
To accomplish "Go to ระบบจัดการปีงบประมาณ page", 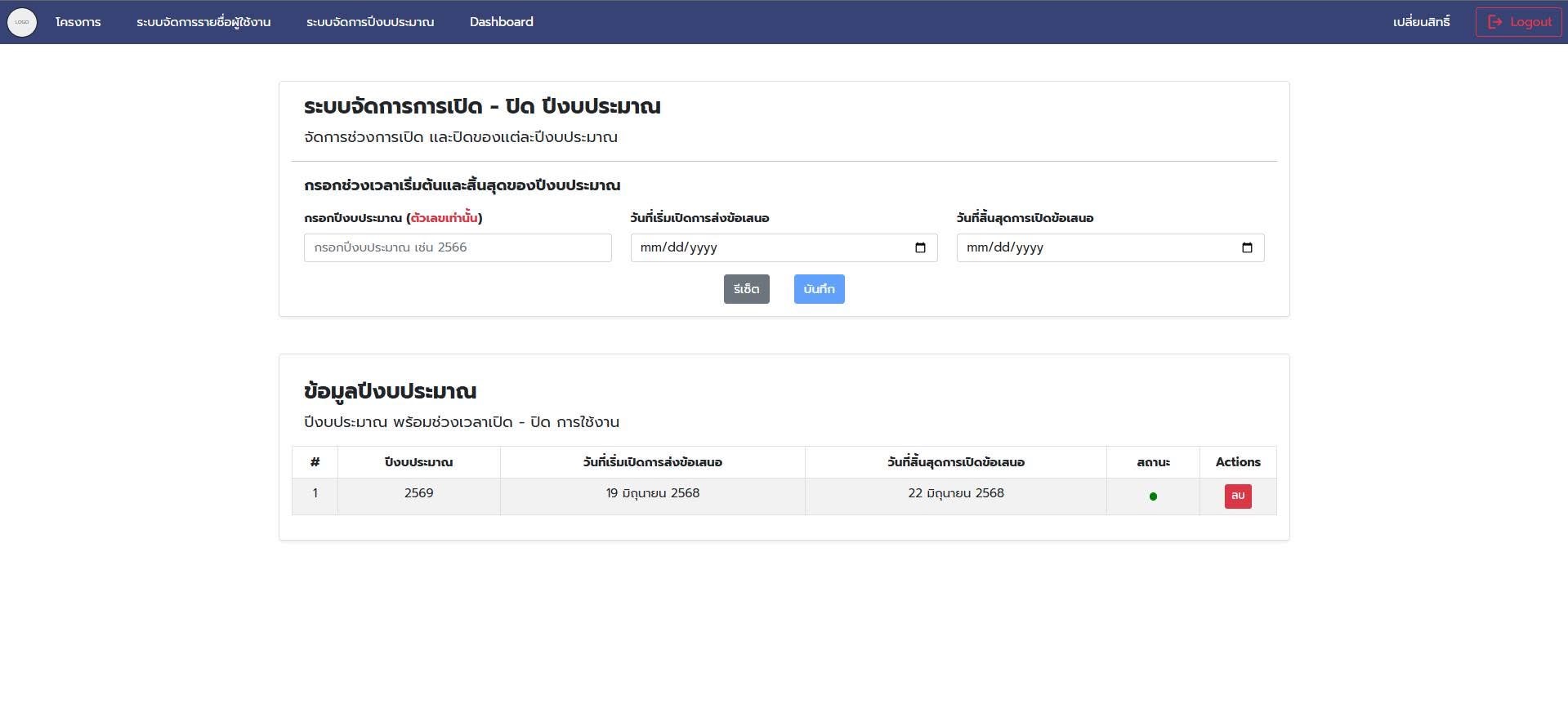I will 370,22.
